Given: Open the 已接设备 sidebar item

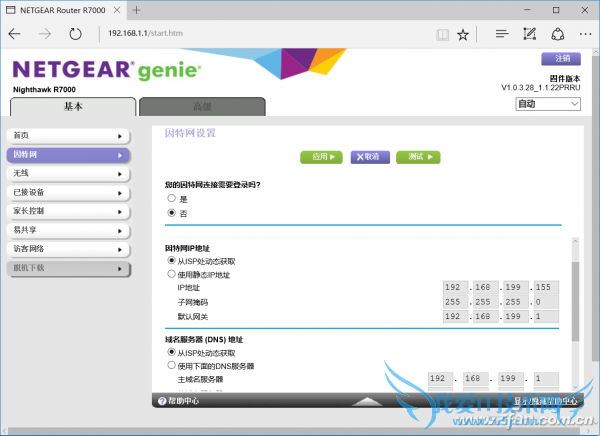Looking at the screenshot, I should tap(68, 193).
